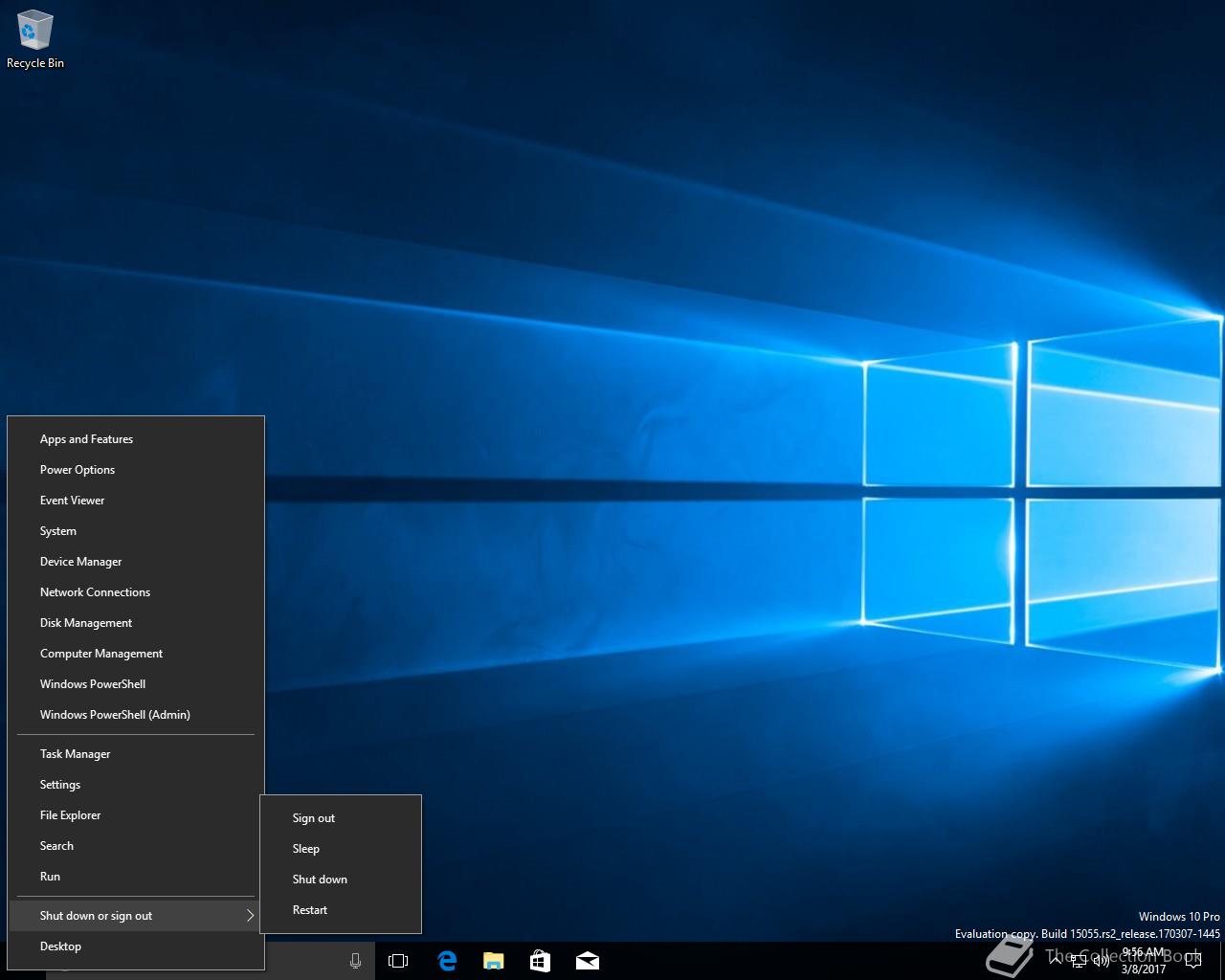Select System in the menu

tap(136, 531)
